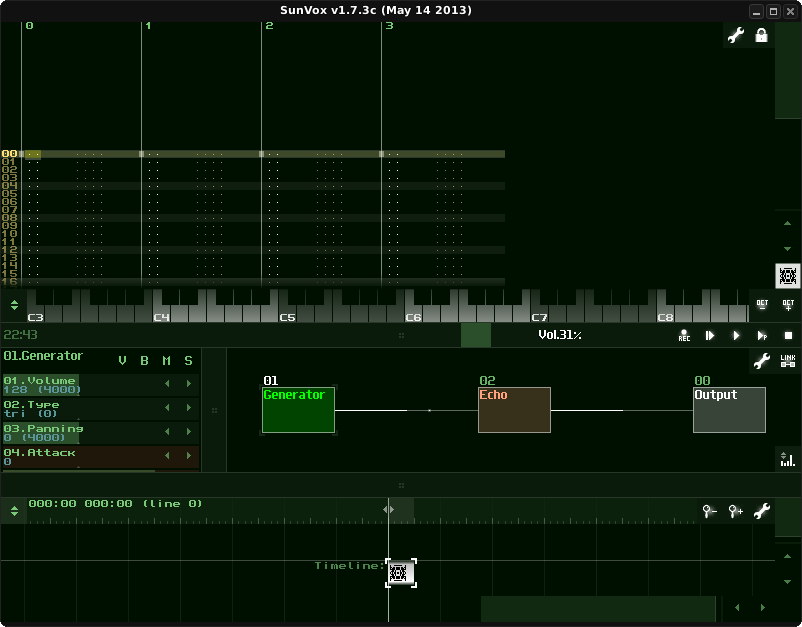
Task: Stop playback with the Stop button
Action: [x=788, y=335]
